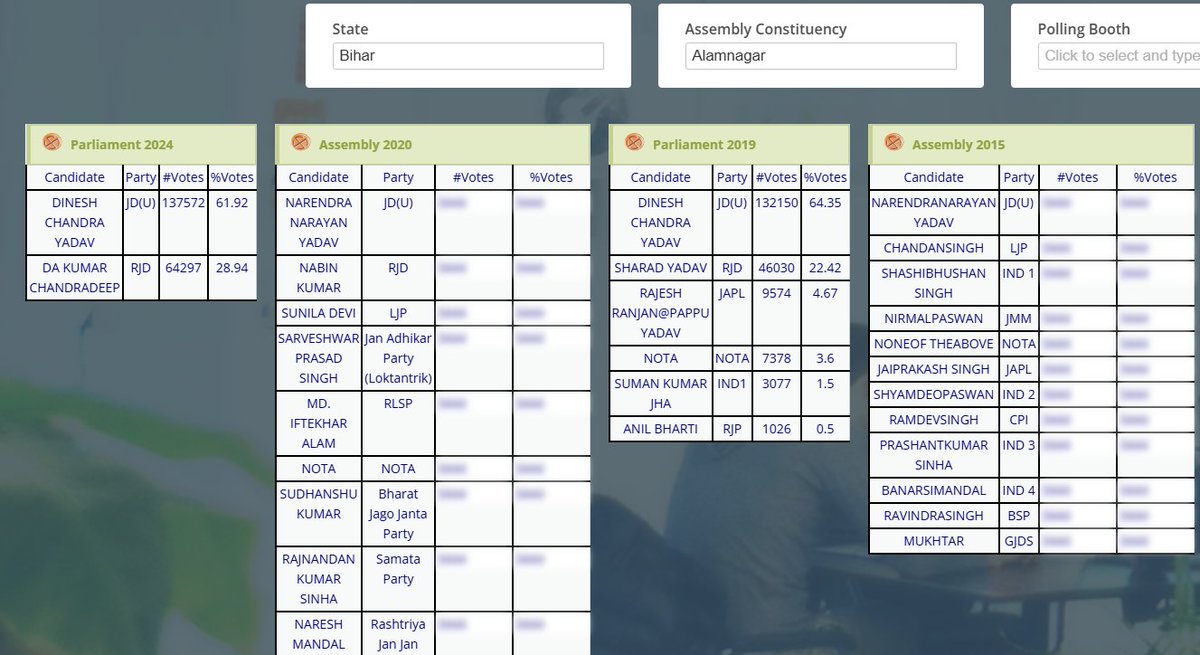Select SUDHANSHU KUMAR candidate cell

click(319, 514)
